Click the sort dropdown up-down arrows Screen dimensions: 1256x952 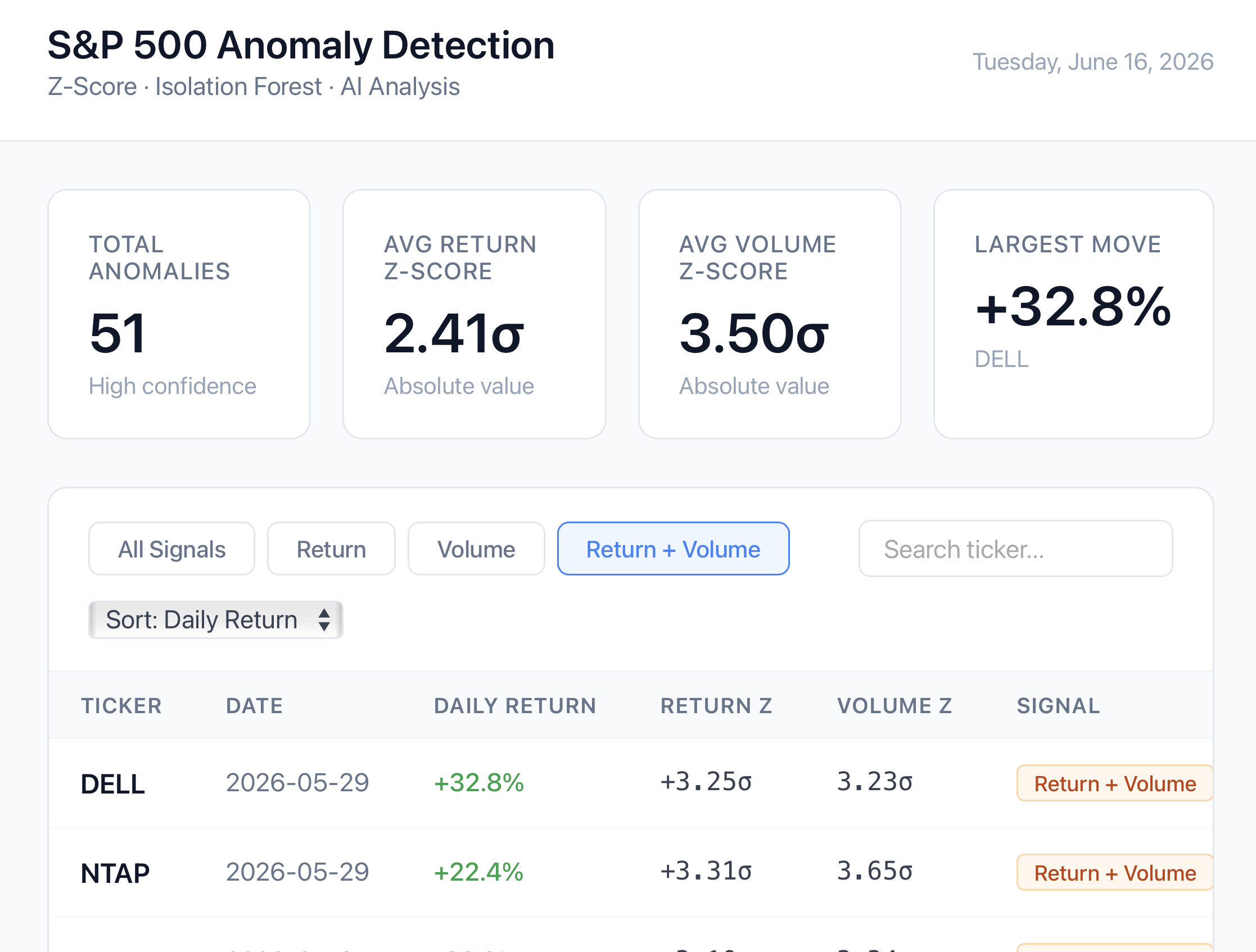(x=324, y=619)
